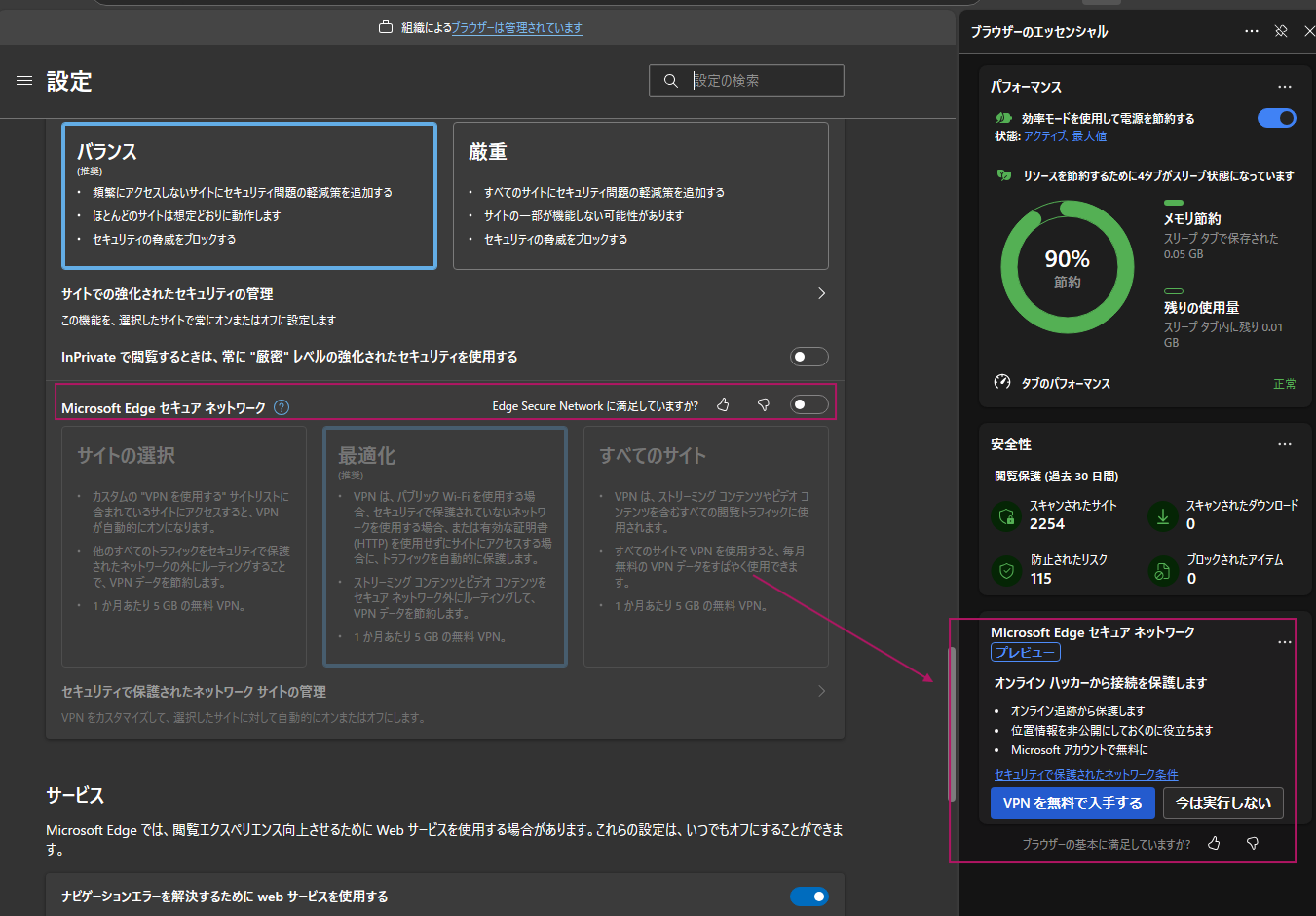The height and width of the screenshot is (916, 1316).
Task: Open more options on sidebar セキュア ネットワーク card
Action: pos(1285,642)
